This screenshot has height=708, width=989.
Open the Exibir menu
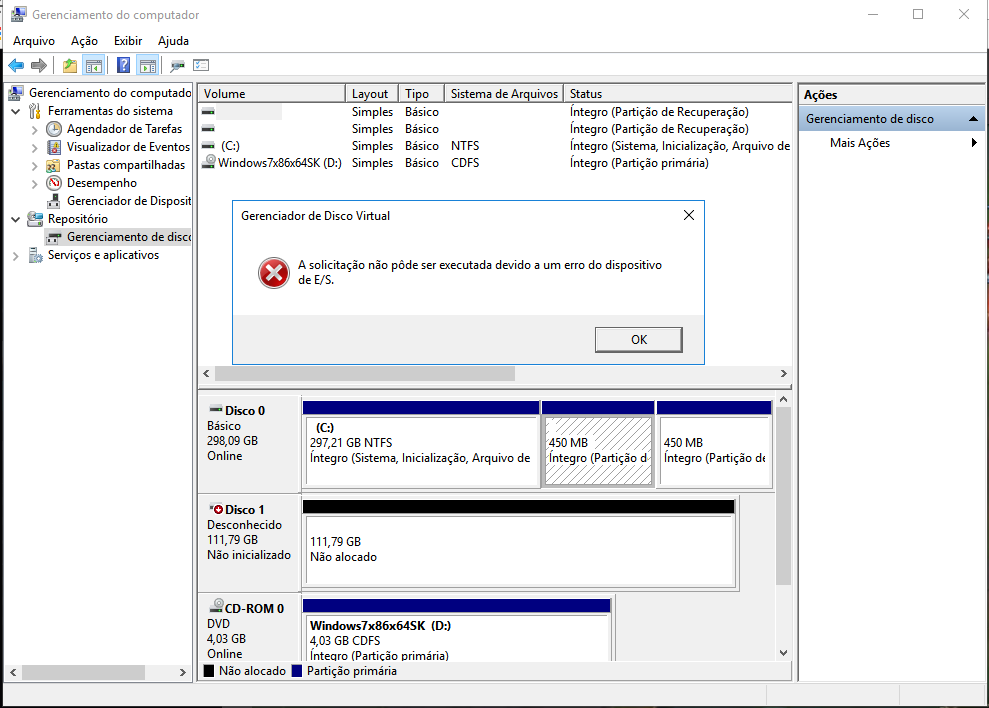click(128, 41)
